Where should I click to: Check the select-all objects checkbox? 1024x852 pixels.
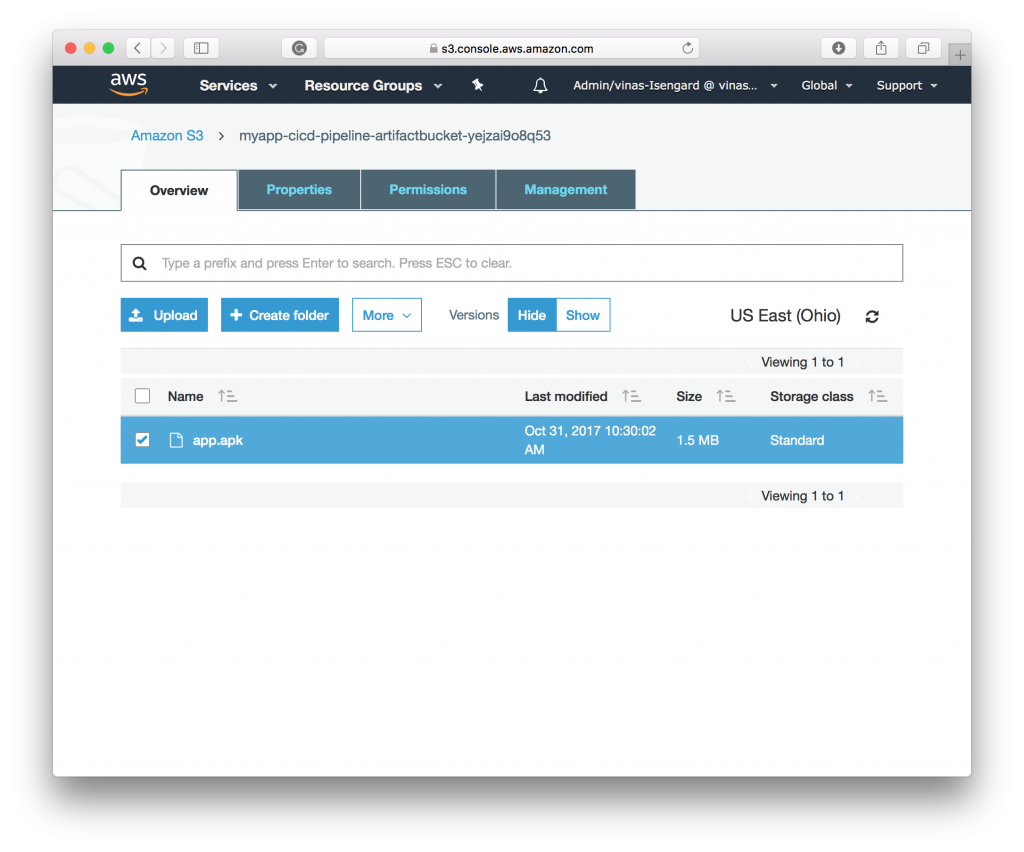tap(142, 396)
